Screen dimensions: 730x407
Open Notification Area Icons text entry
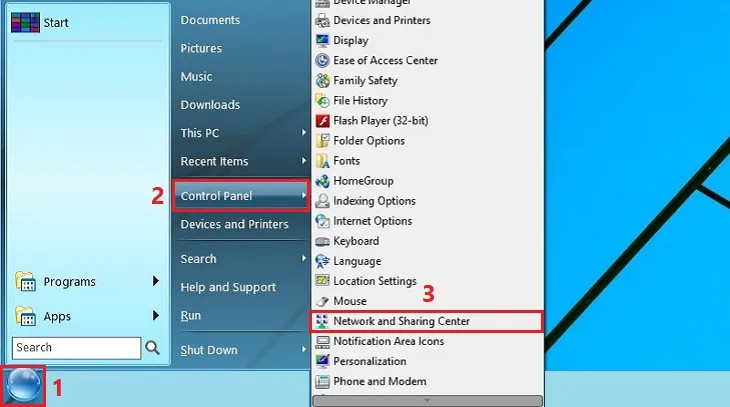(x=388, y=341)
